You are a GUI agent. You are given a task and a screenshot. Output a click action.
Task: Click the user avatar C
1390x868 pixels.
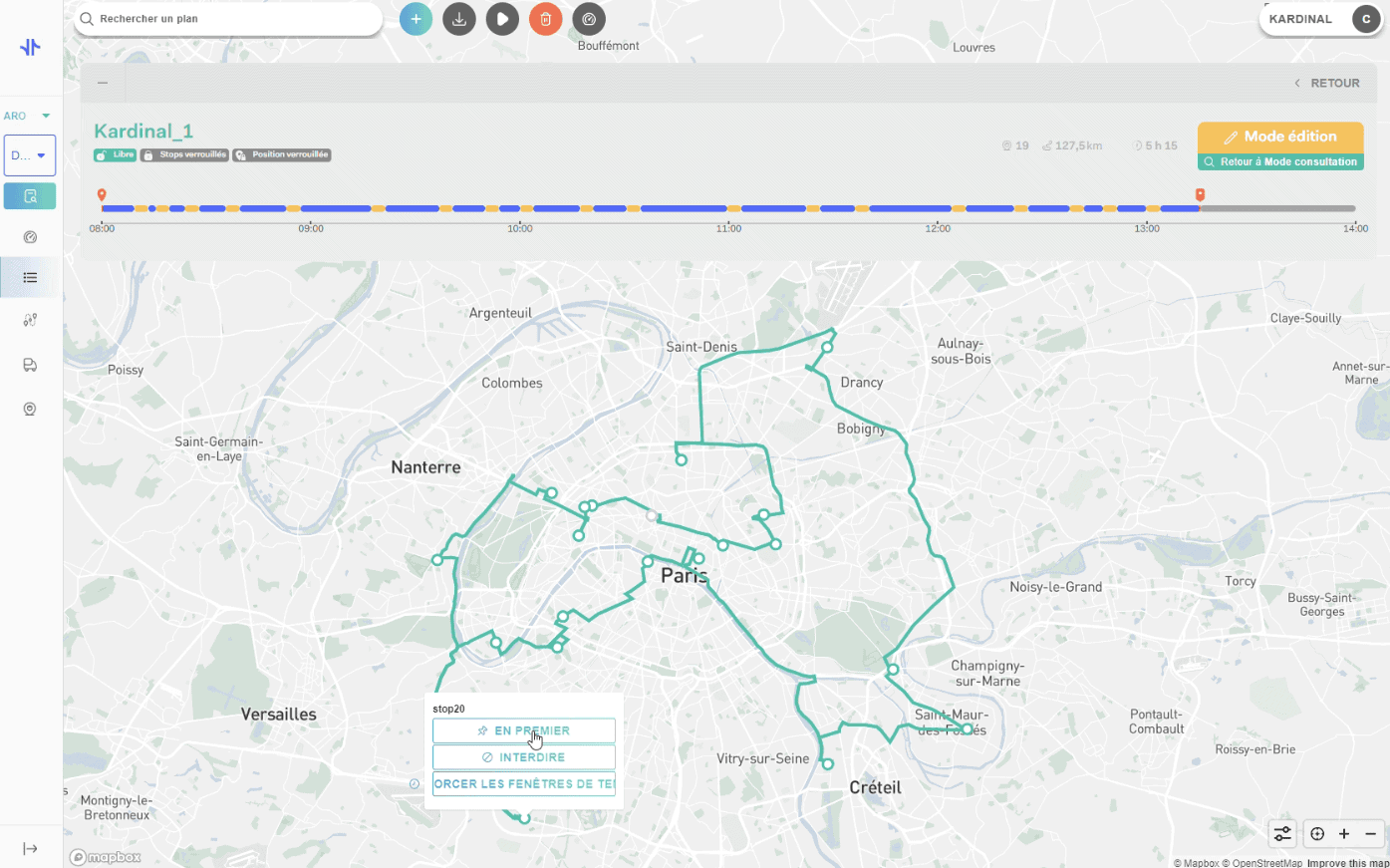click(1366, 19)
